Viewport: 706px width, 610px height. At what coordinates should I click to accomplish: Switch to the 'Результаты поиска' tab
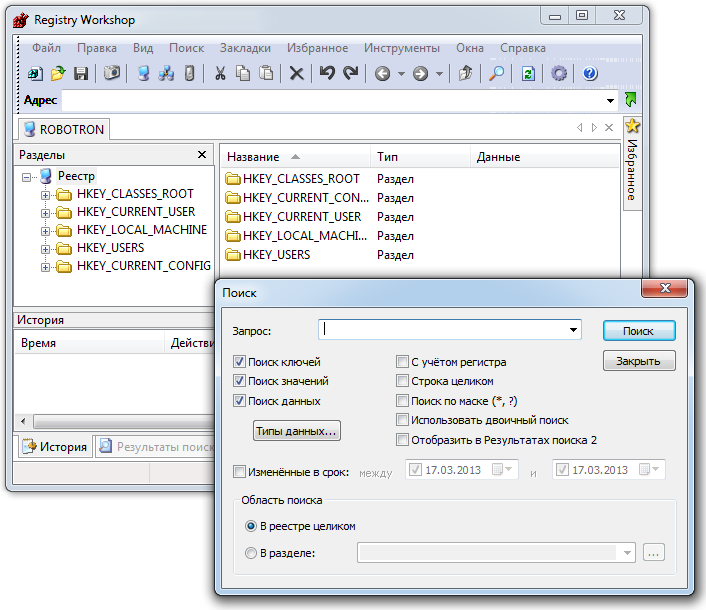pyautogui.click(x=155, y=447)
